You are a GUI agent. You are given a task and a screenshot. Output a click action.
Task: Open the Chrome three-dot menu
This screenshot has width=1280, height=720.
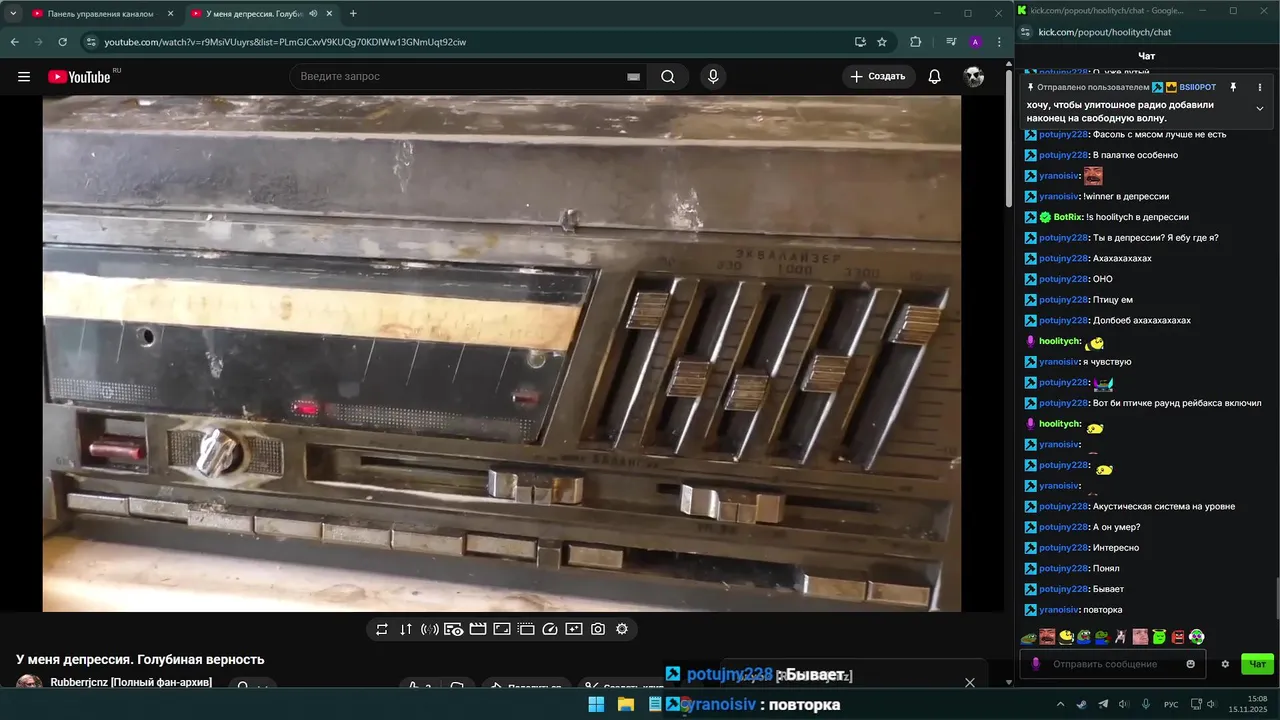point(998,42)
